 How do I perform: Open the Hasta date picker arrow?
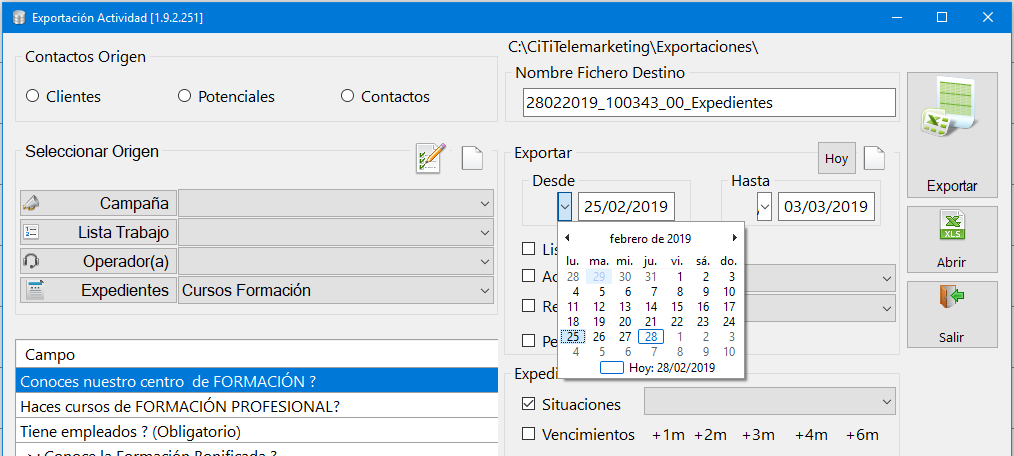click(764, 207)
